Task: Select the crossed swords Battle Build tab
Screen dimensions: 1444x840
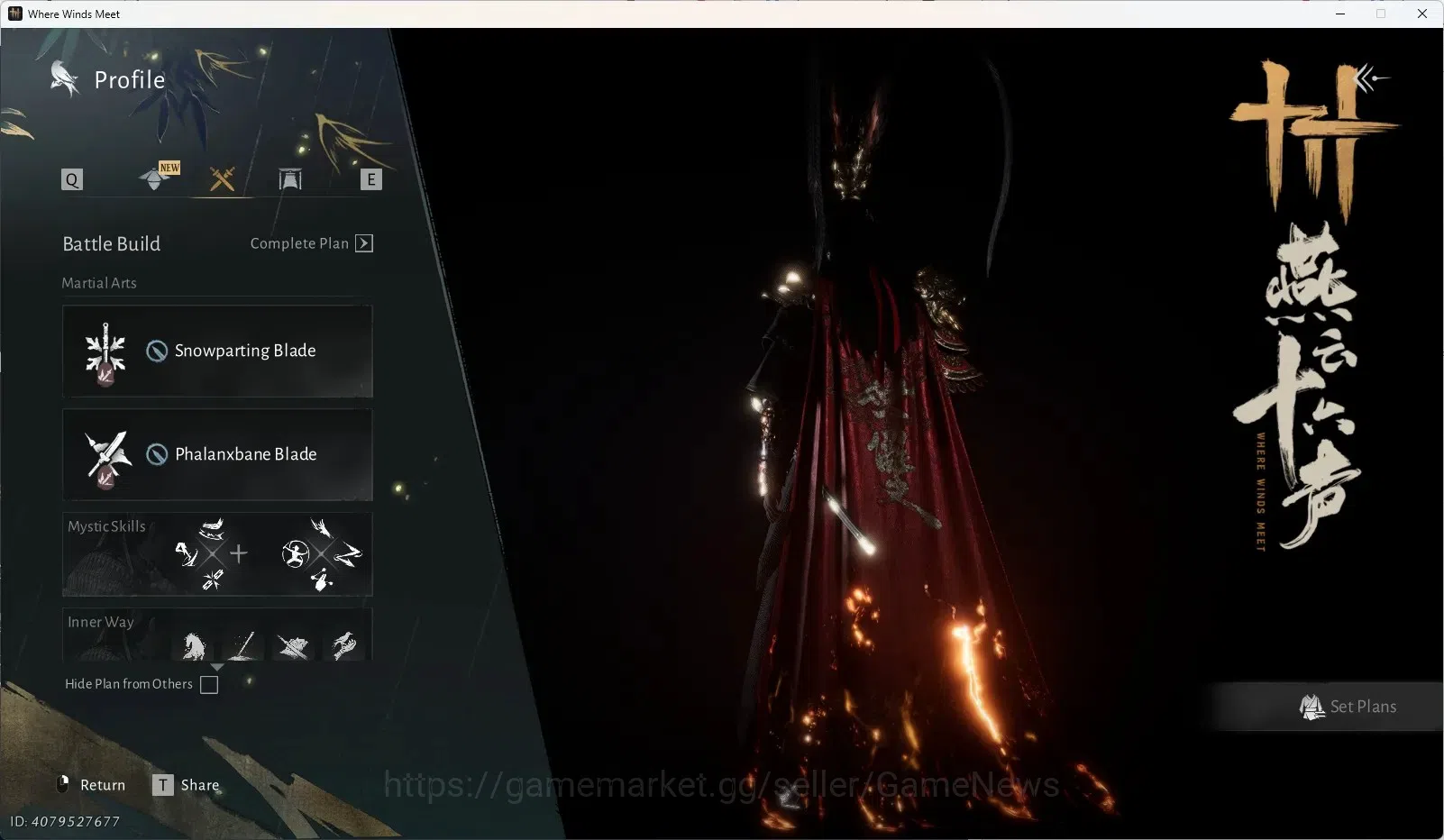Action: pyautogui.click(x=222, y=178)
